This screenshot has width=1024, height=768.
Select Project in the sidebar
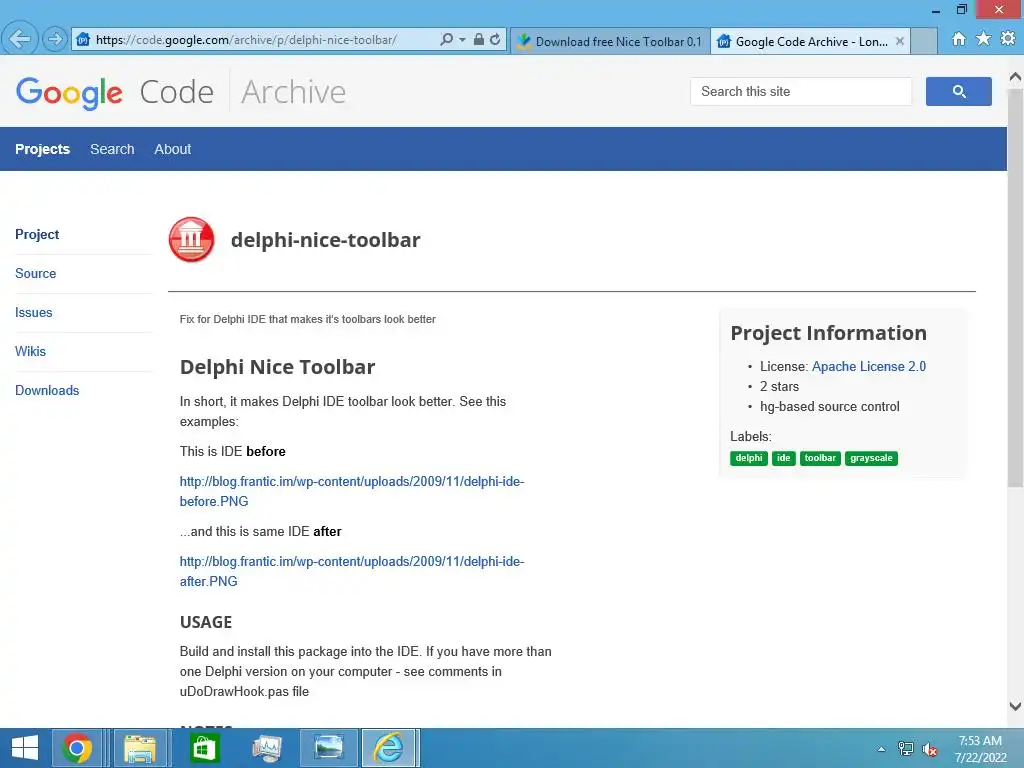[37, 234]
